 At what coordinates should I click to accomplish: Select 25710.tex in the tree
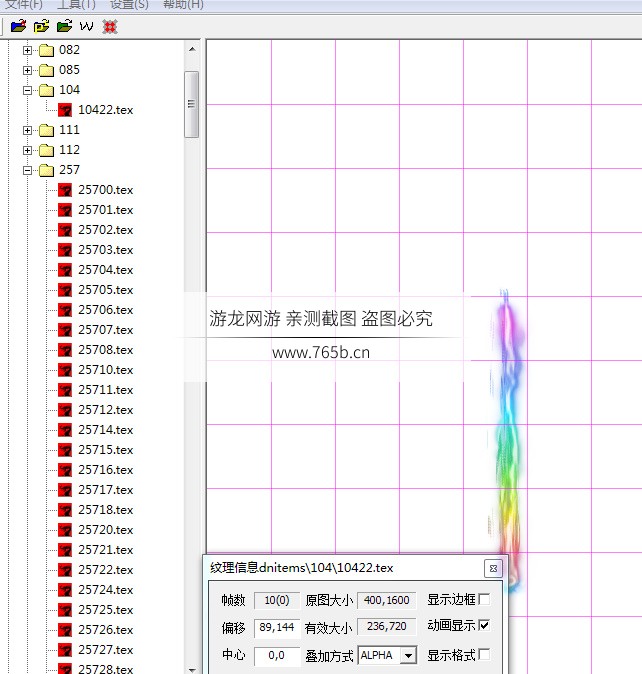pyautogui.click(x=106, y=370)
